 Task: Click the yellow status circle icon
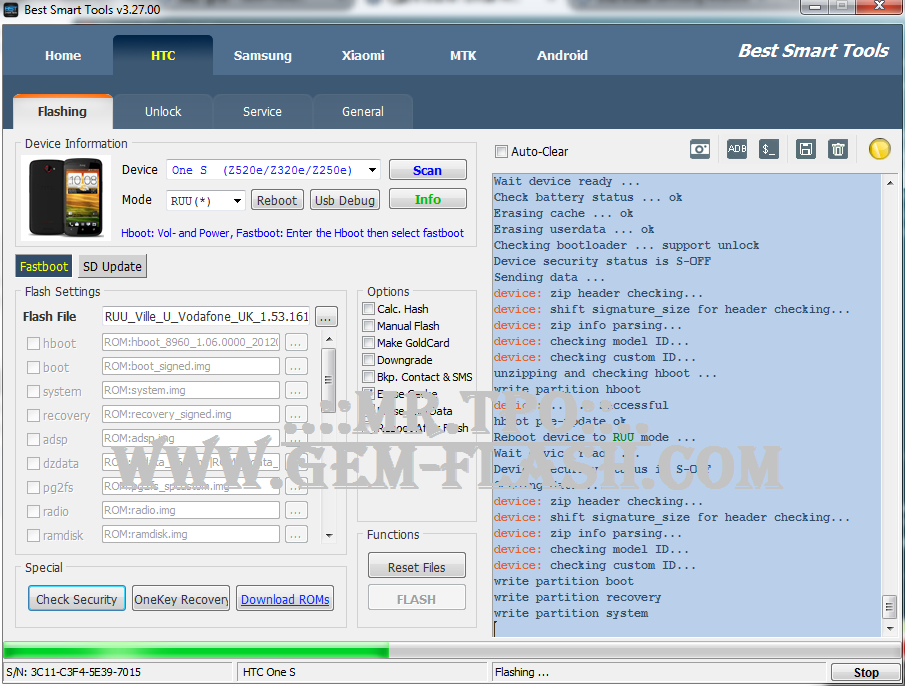pos(880,149)
